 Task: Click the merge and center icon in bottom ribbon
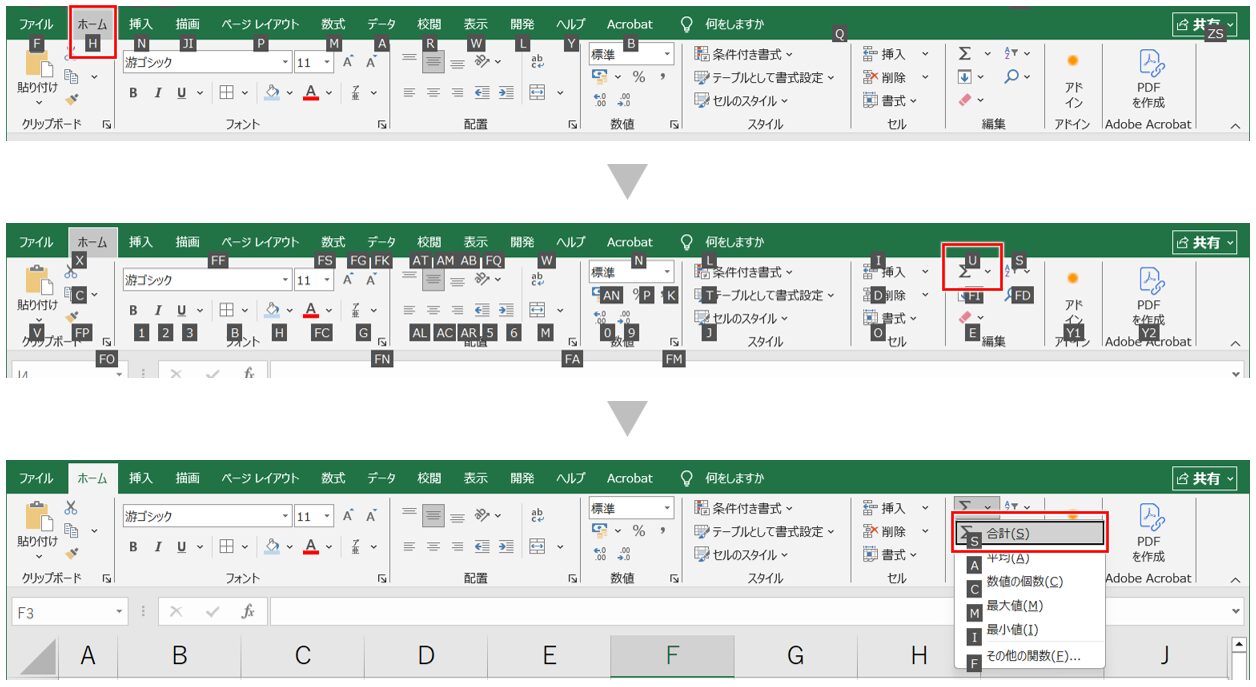pos(537,546)
